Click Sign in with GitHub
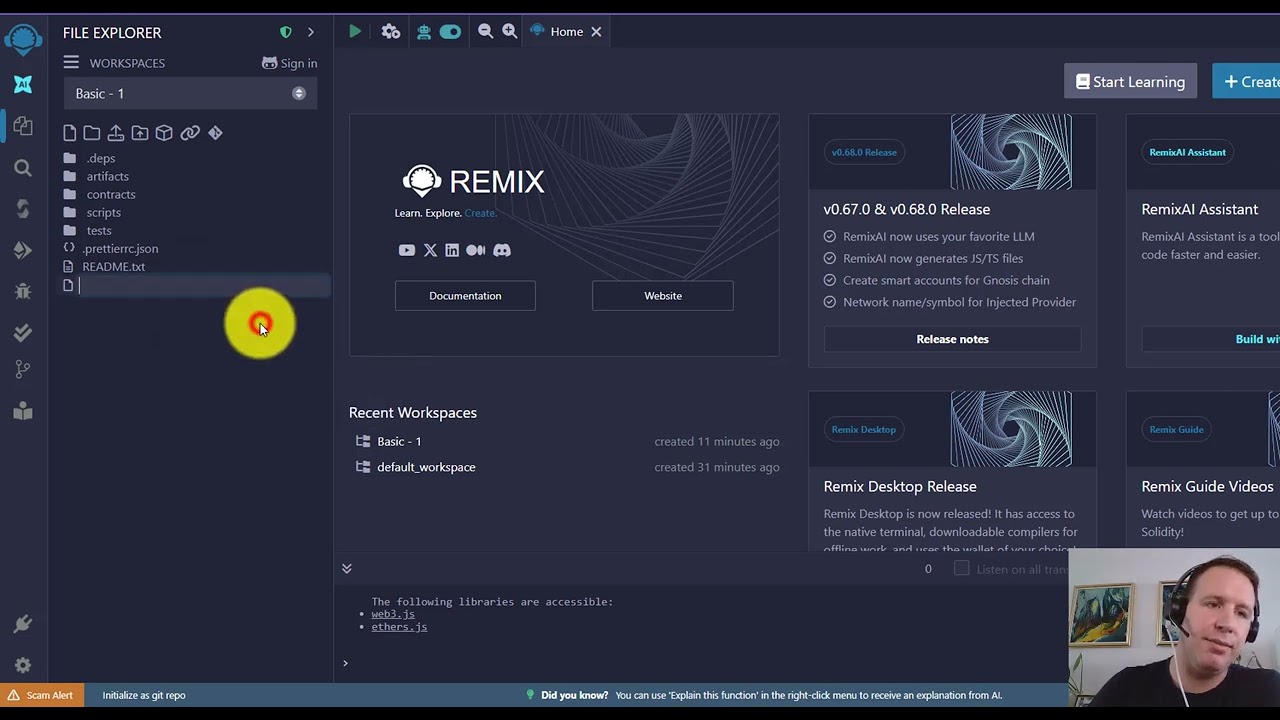This screenshot has height=720, width=1280. click(290, 63)
